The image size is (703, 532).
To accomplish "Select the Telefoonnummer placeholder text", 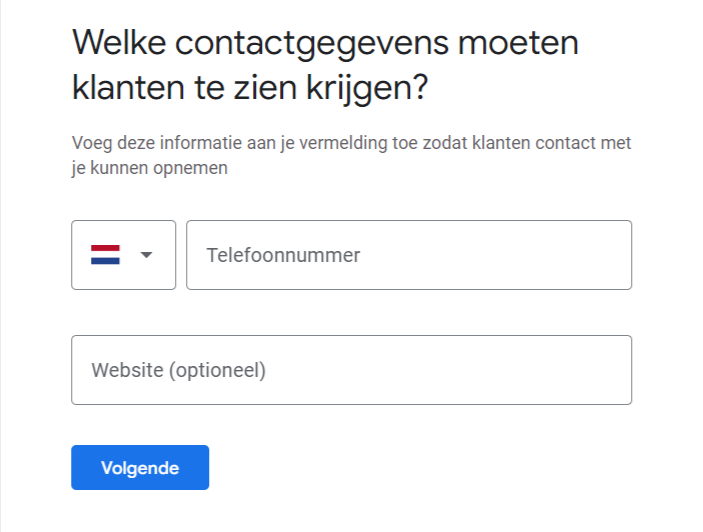I will pos(283,255).
